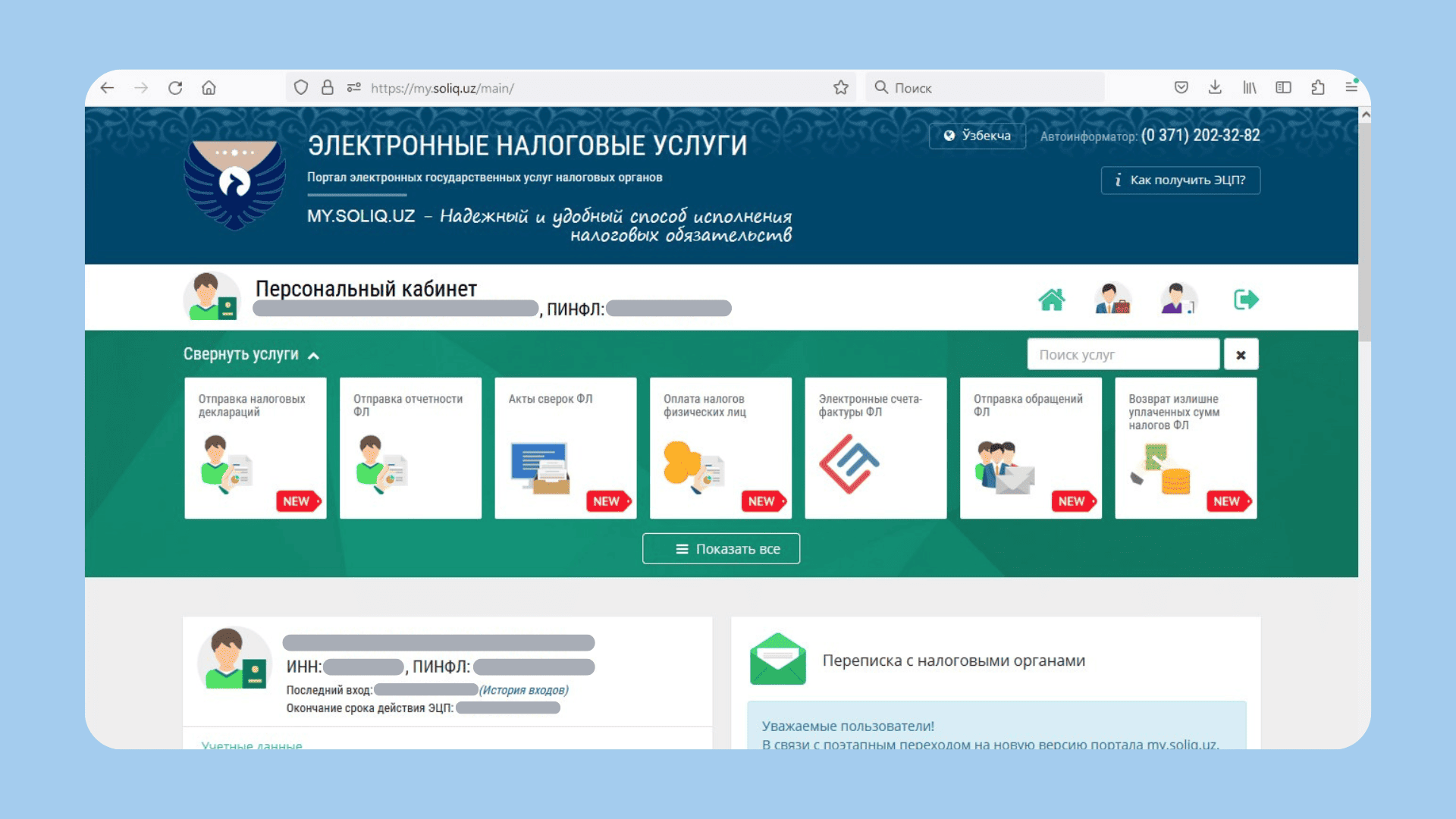Open the Электронные счета-фактуры ФЛ tile
Viewport: 1456px width, 819px height.
point(875,448)
